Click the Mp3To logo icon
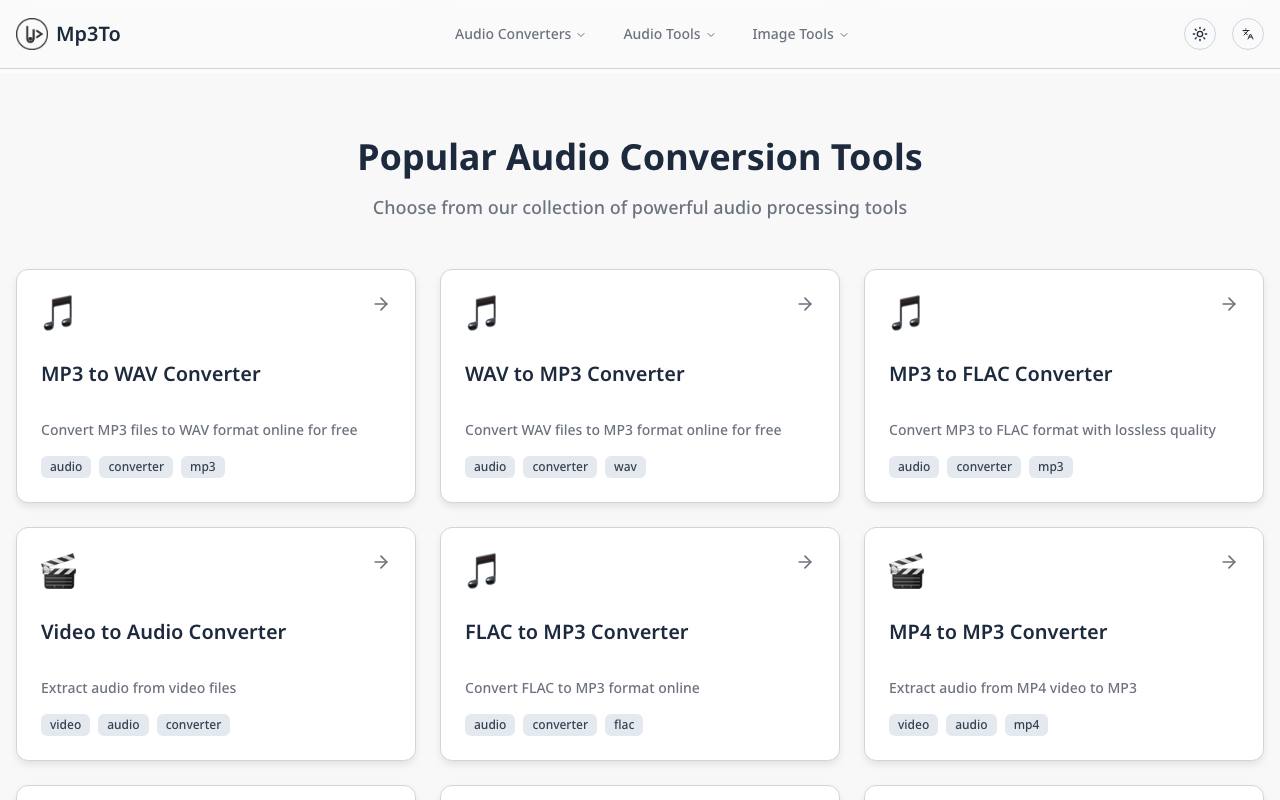Viewport: 1280px width, 800px height. [32, 34]
